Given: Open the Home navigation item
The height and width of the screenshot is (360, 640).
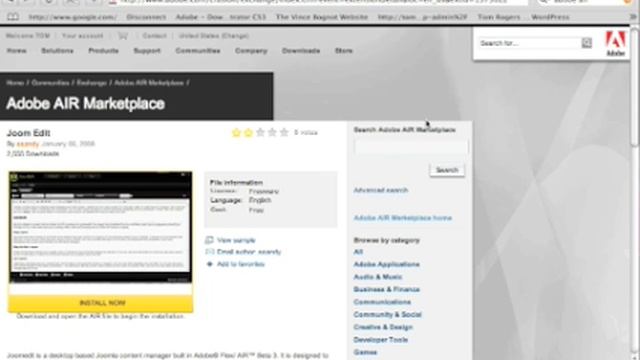Looking at the screenshot, I should coord(17,51).
